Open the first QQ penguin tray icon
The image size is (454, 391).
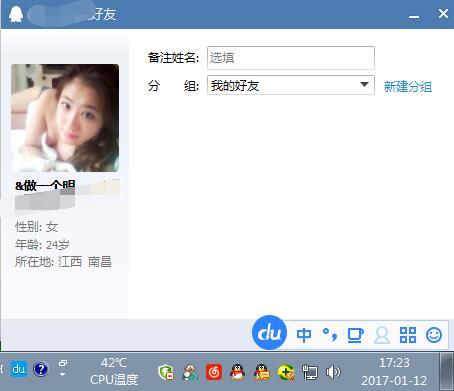coord(238,372)
